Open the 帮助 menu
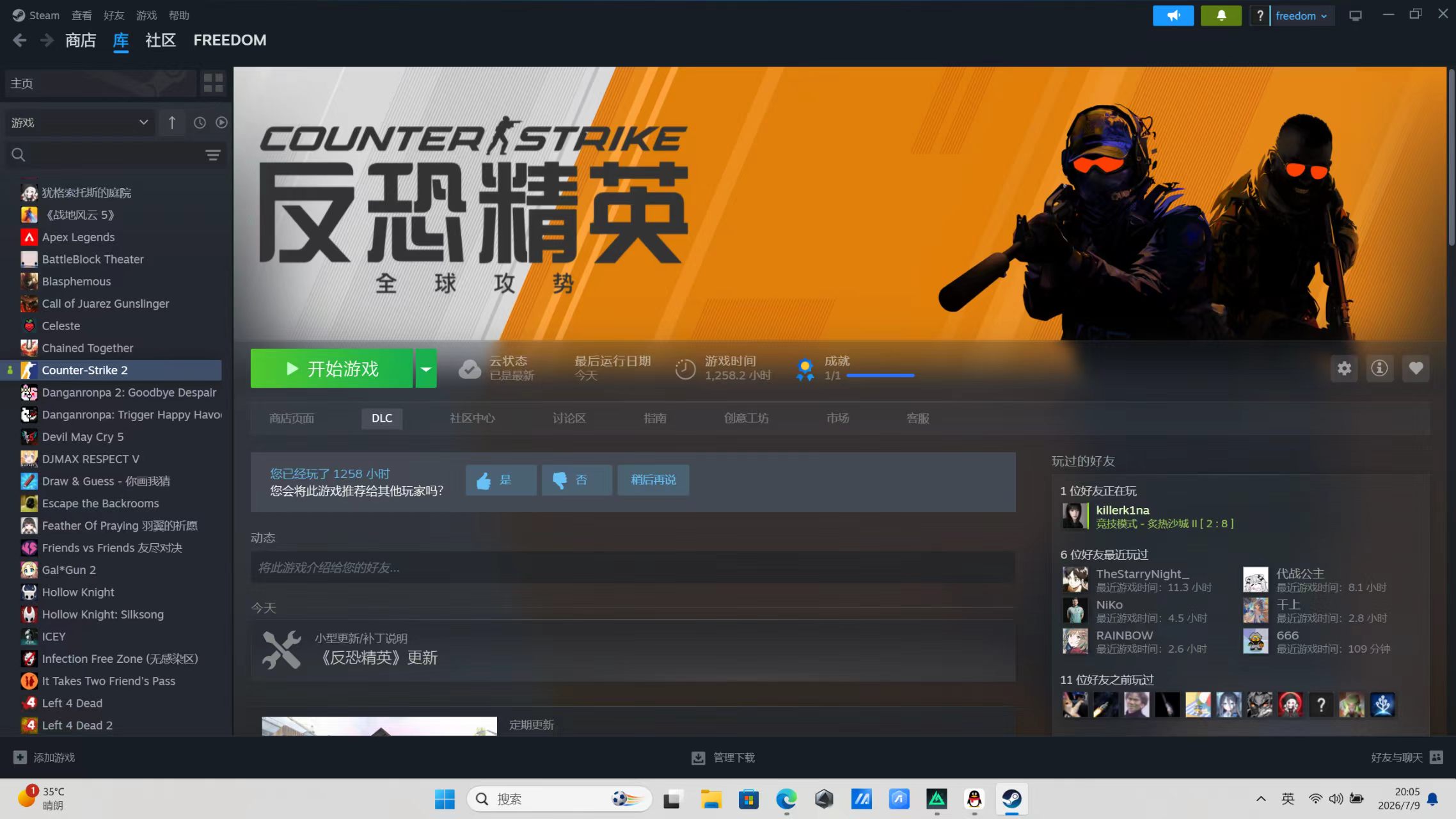The image size is (1456, 819). 179,15
